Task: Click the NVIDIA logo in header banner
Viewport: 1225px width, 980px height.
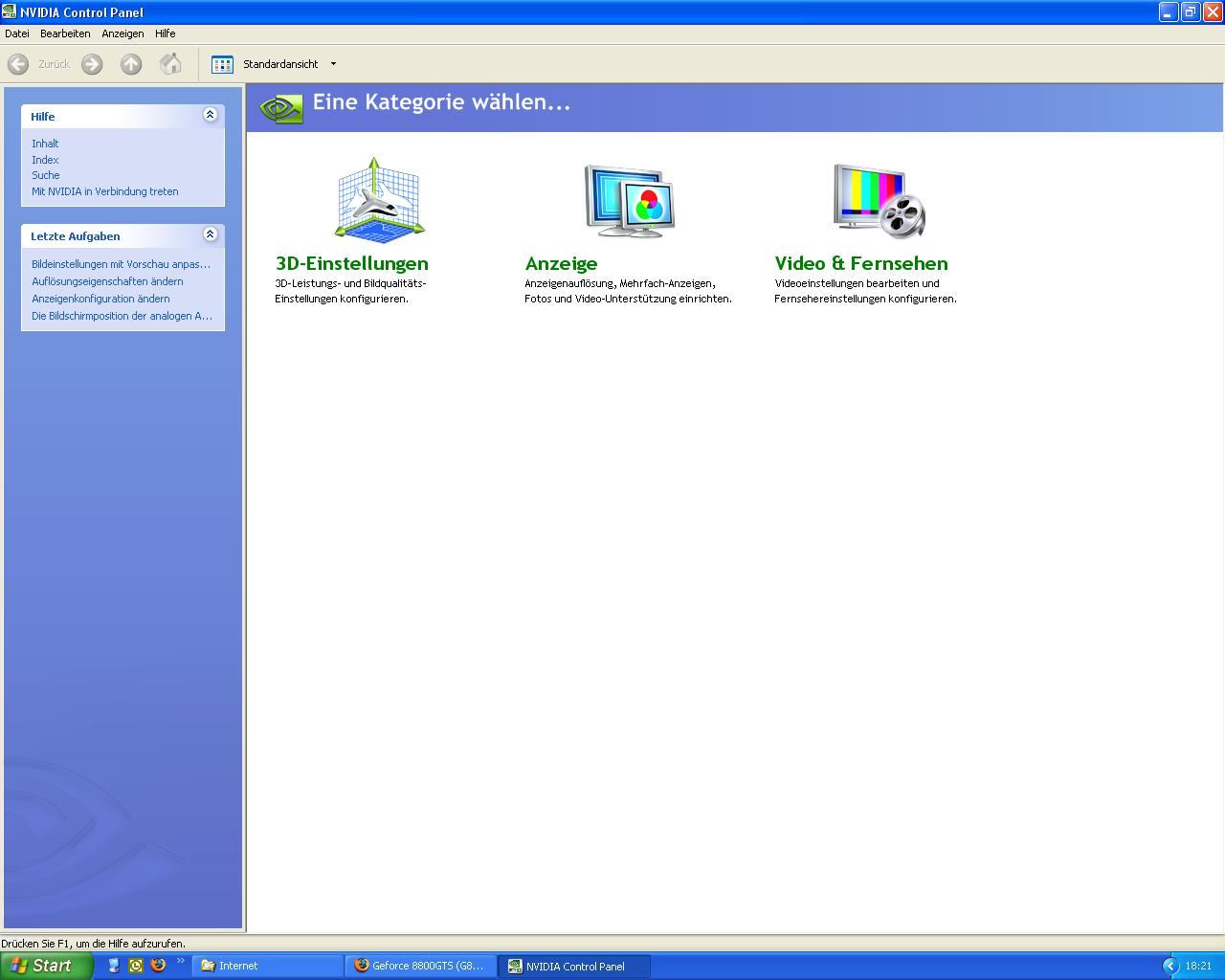Action: pyautogui.click(x=281, y=107)
